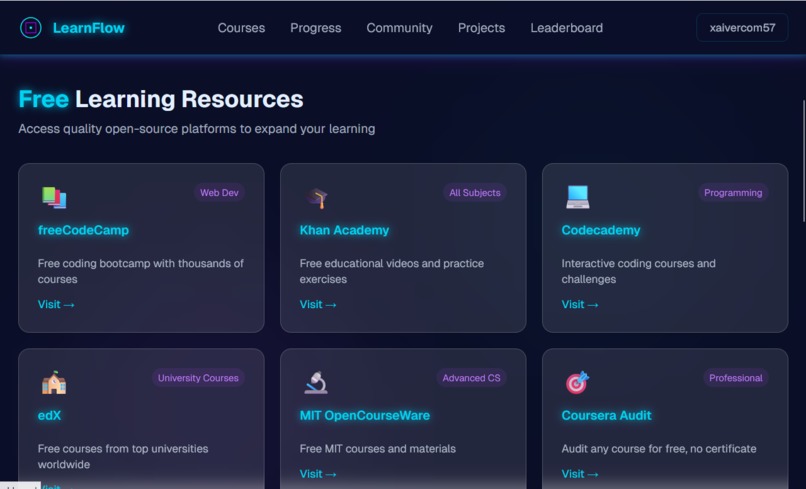Click the xaivercom57 user button
Image resolution: width=806 pixels, height=489 pixels.
pyautogui.click(x=742, y=28)
